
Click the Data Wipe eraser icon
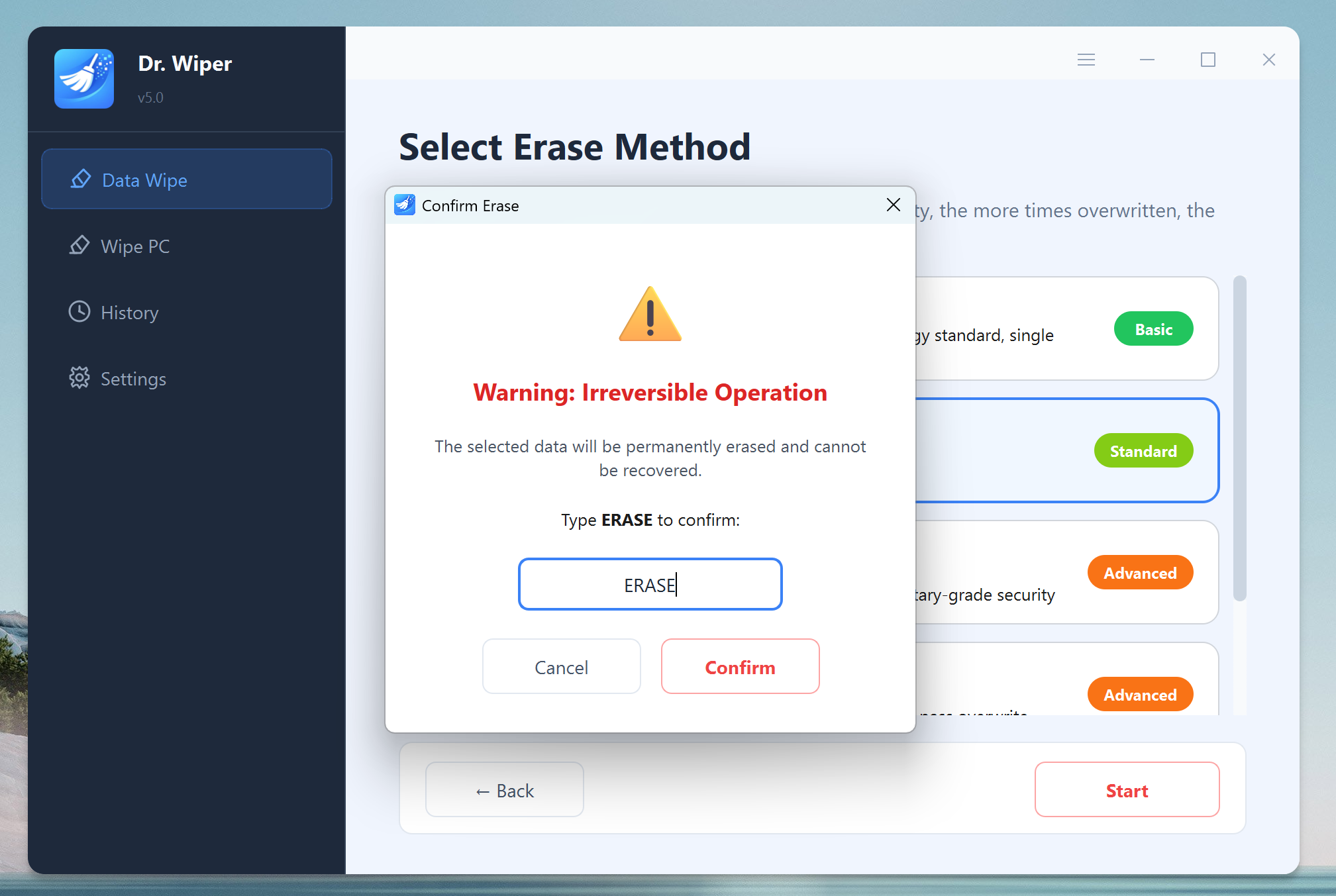click(x=81, y=179)
